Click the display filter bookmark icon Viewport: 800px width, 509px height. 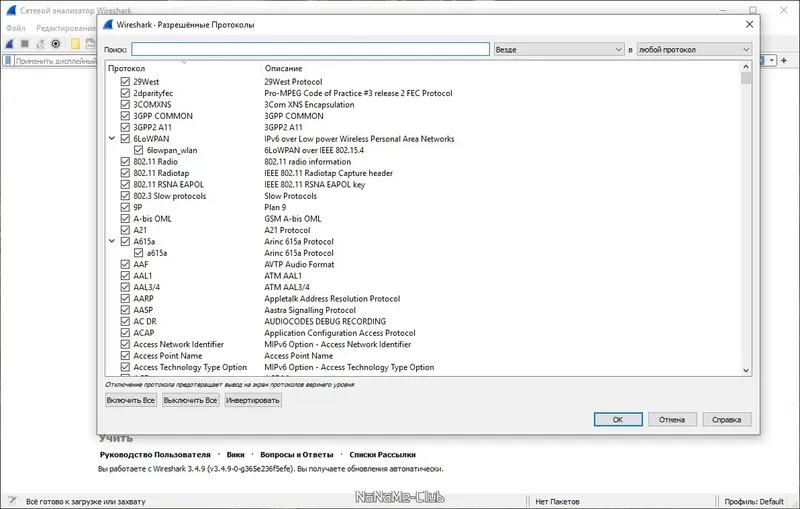coord(8,61)
